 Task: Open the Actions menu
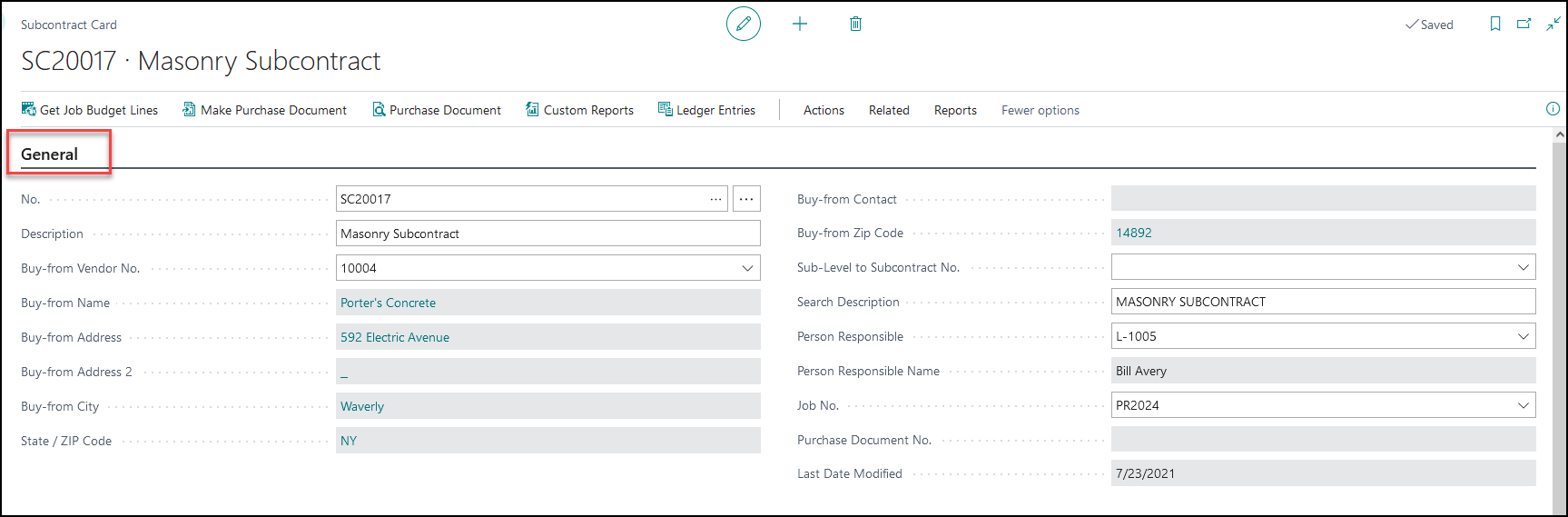tap(823, 110)
